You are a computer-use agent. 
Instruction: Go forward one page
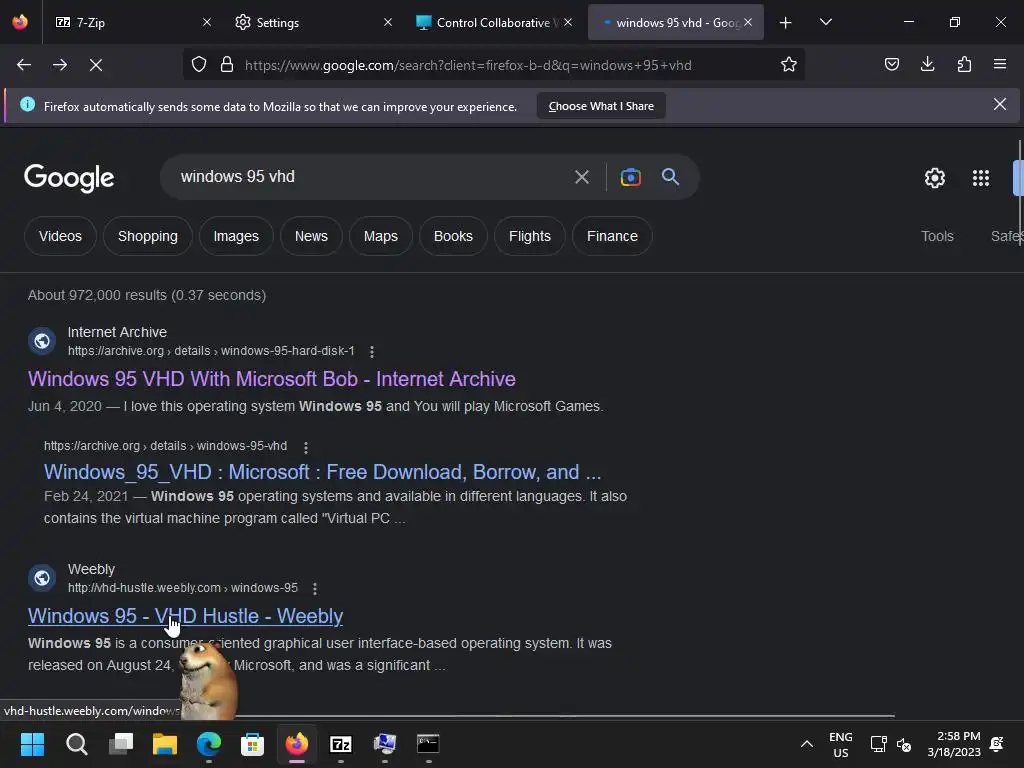pos(60,65)
